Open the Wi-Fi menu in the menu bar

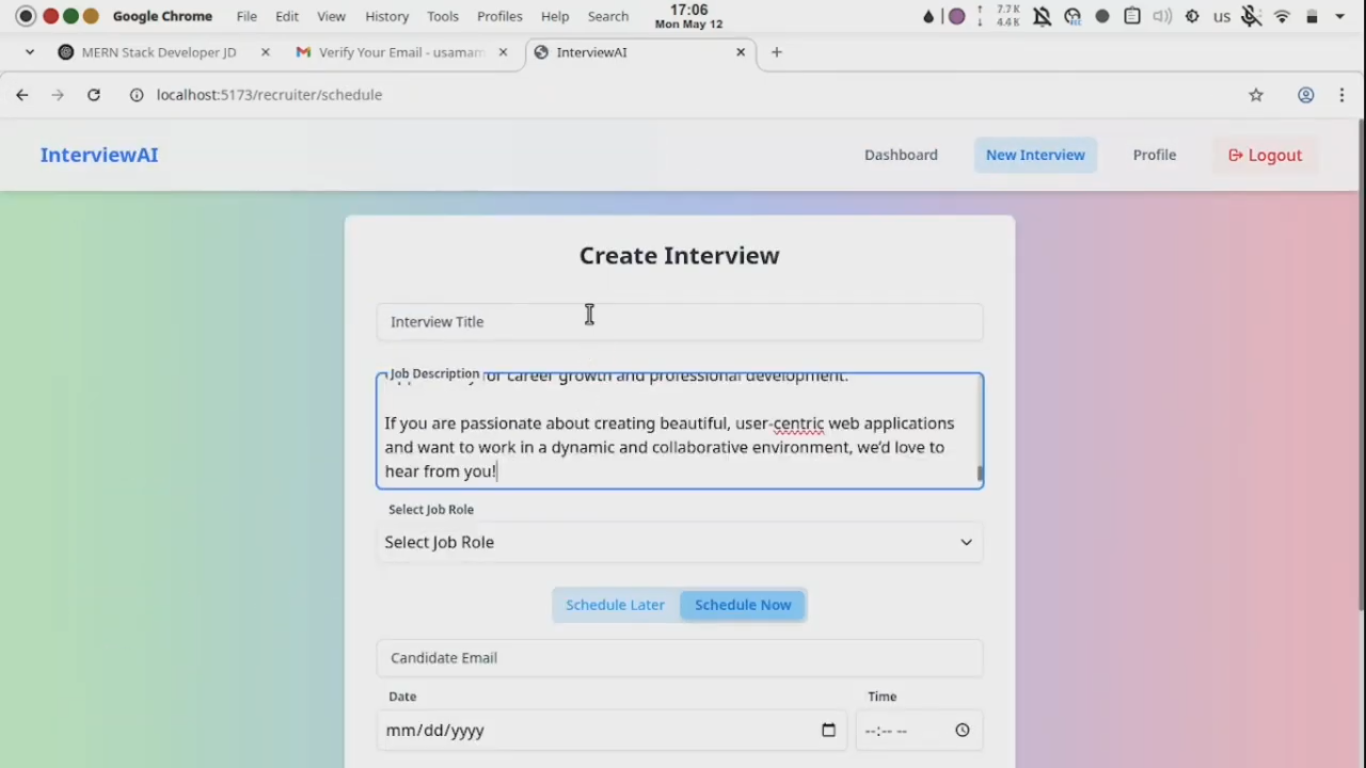pyautogui.click(x=1281, y=16)
